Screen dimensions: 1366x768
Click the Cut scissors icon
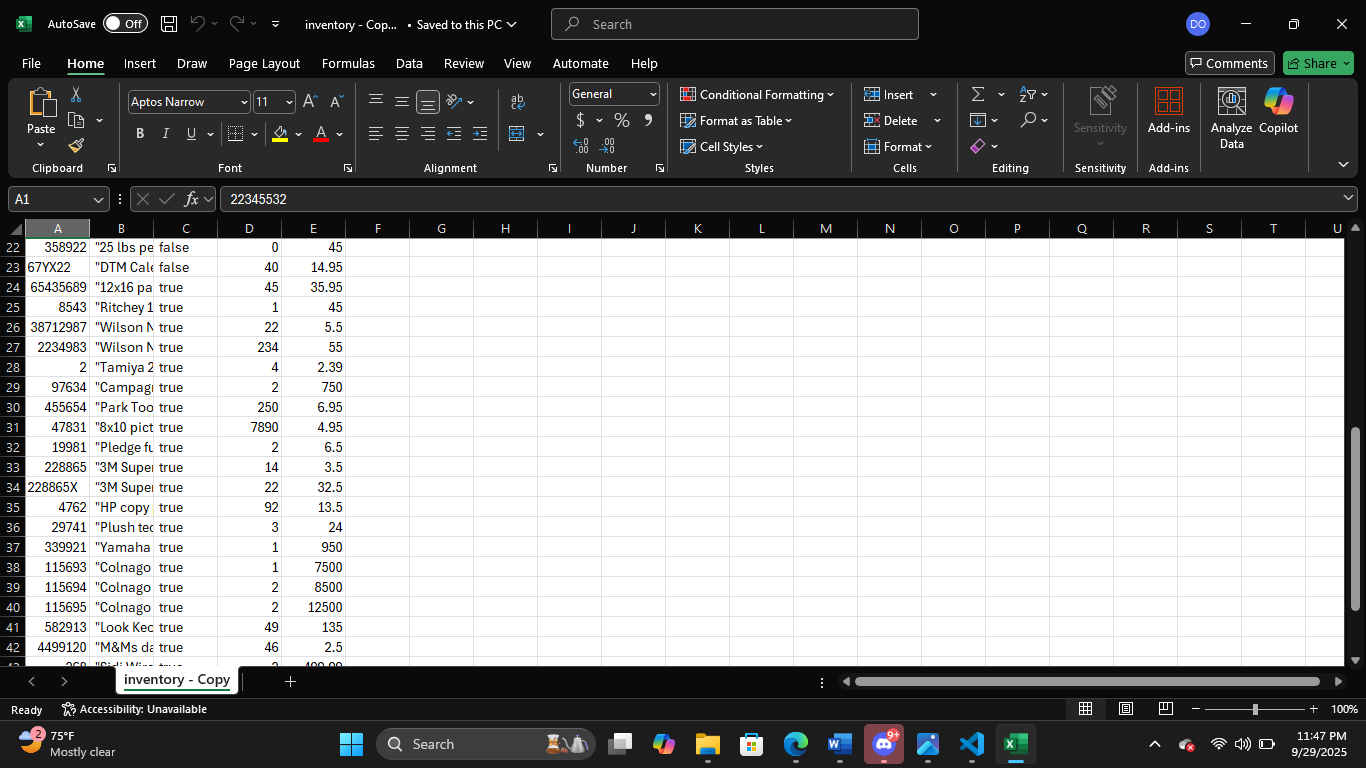[76, 95]
